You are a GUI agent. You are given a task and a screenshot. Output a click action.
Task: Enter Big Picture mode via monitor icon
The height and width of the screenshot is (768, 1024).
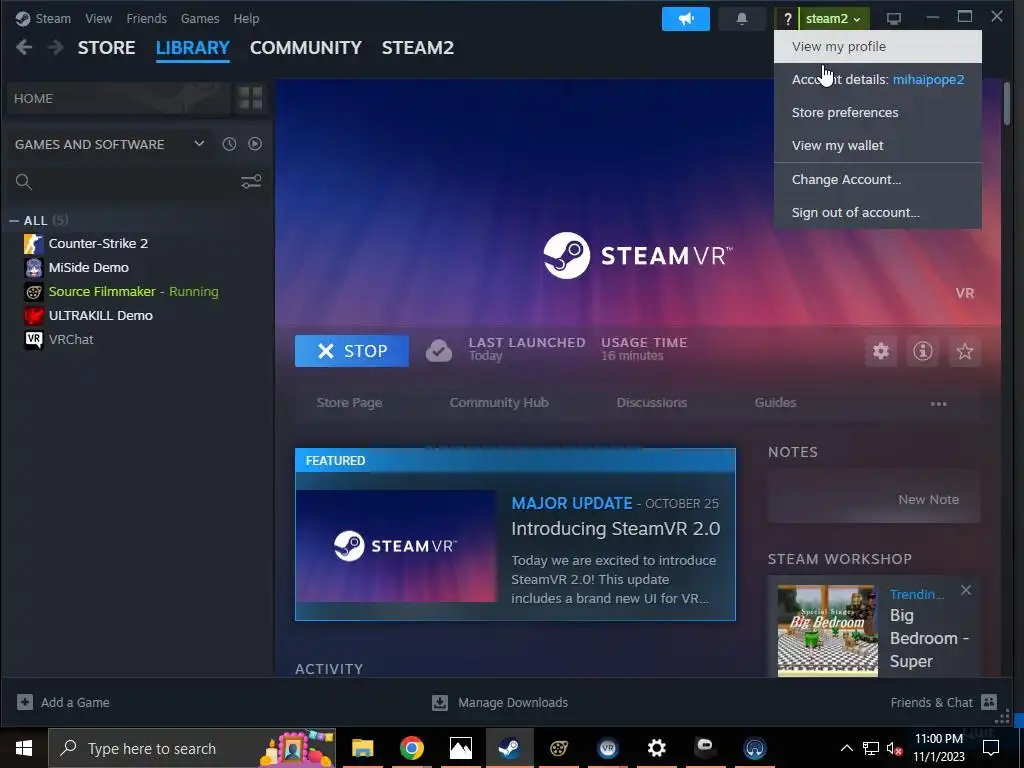(x=893, y=18)
